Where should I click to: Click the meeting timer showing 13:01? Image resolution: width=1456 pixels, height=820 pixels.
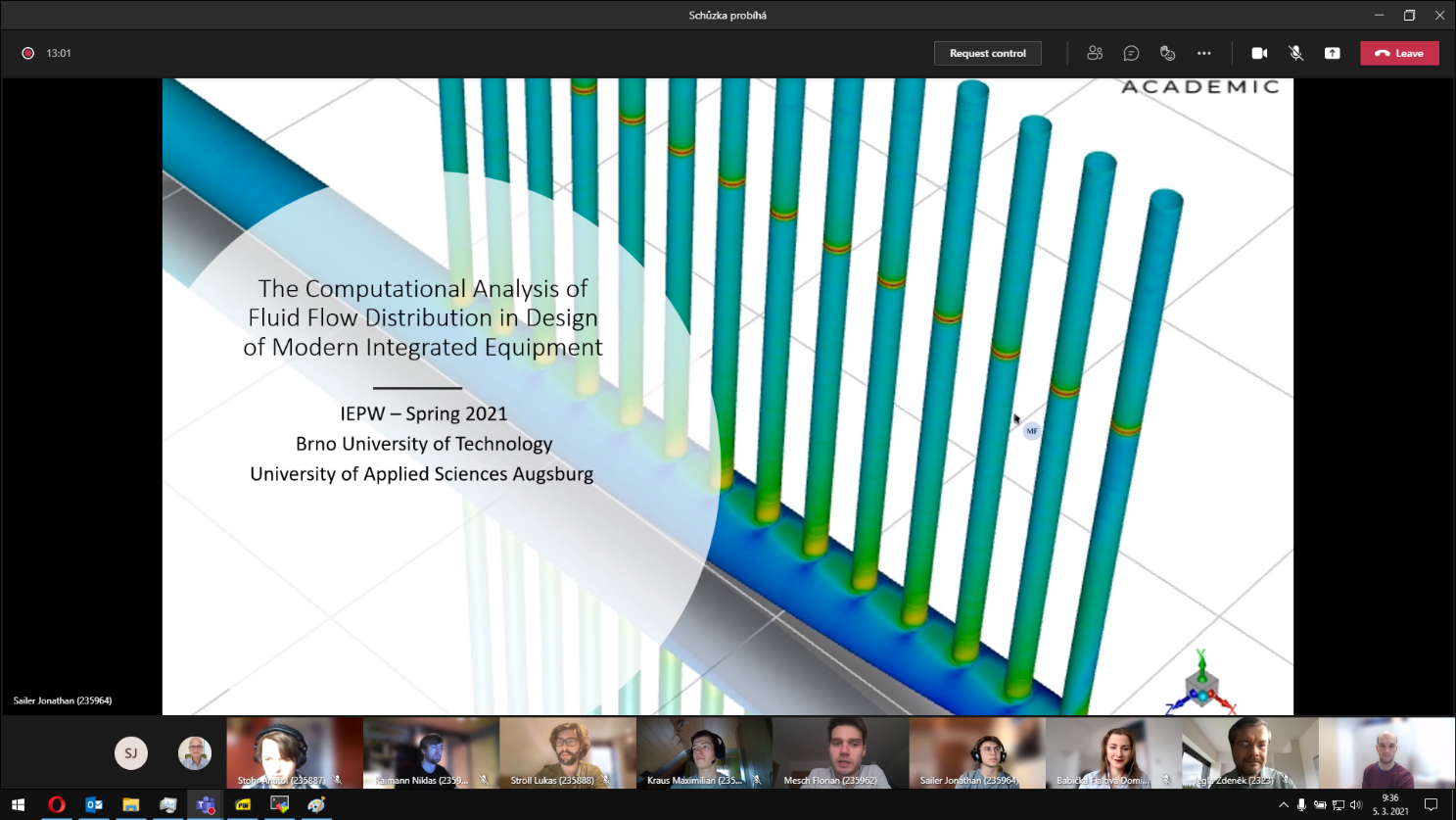pyautogui.click(x=59, y=53)
